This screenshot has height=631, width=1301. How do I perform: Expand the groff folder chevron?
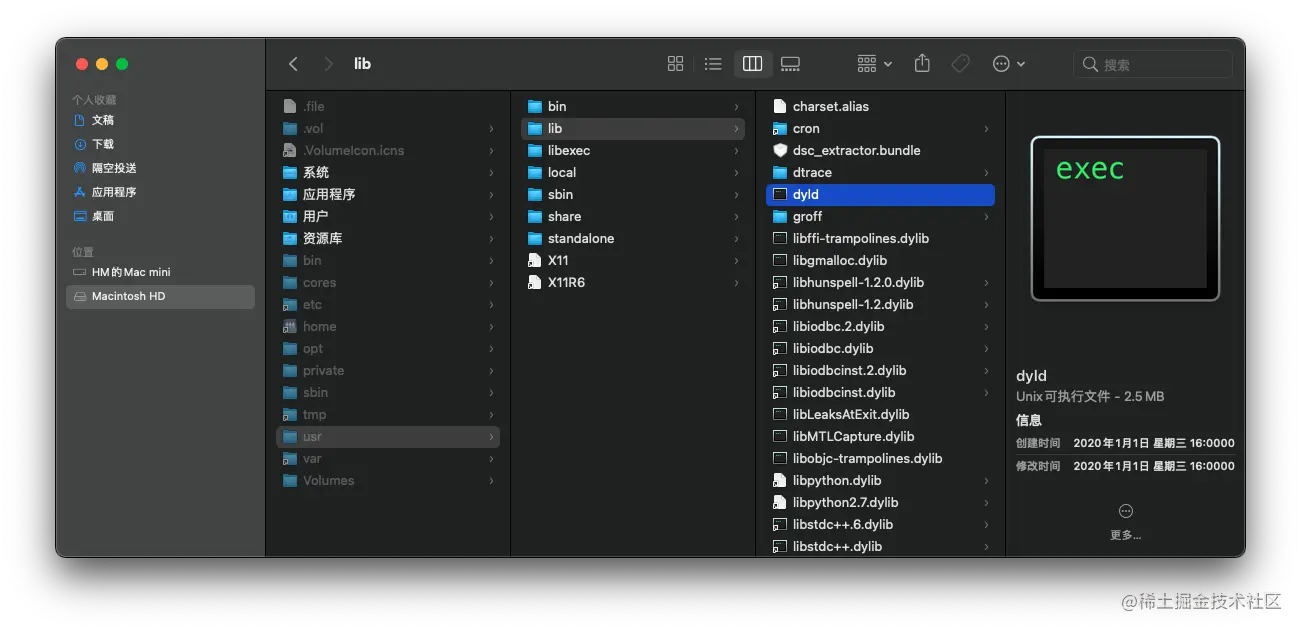click(x=986, y=216)
